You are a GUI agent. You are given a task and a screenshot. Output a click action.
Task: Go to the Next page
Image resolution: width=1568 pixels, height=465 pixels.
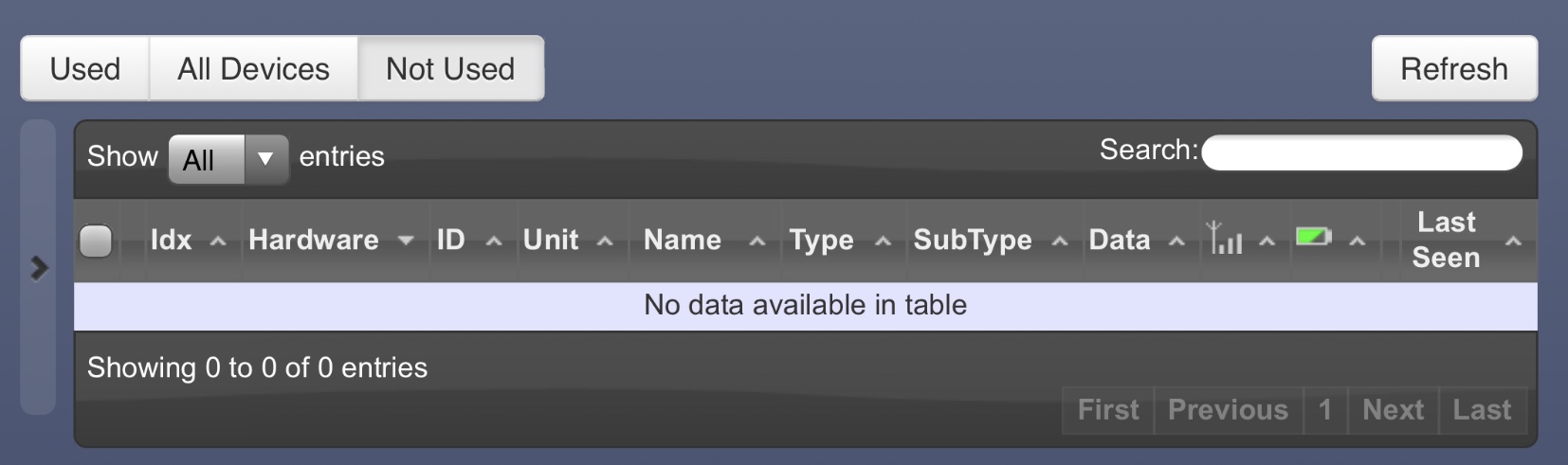(x=1393, y=410)
